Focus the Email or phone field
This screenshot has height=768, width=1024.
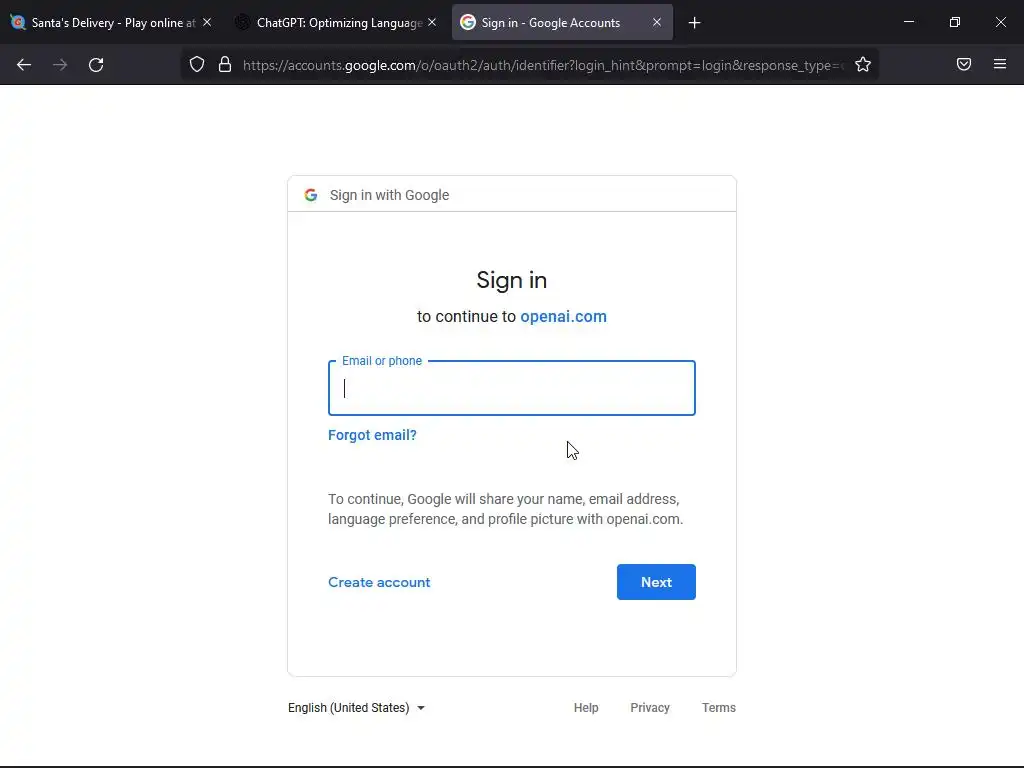click(x=512, y=388)
